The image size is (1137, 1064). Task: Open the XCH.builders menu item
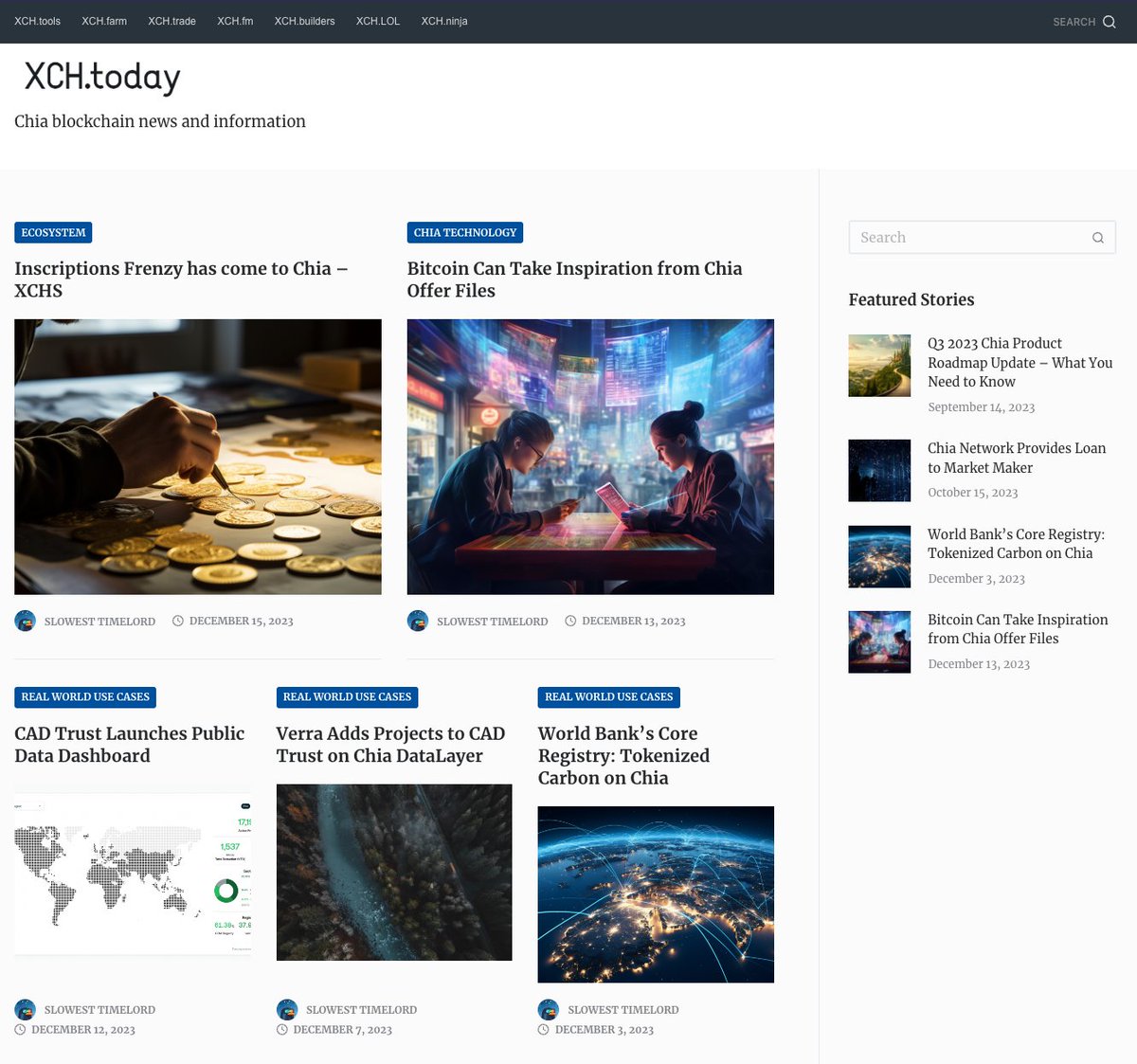click(304, 21)
